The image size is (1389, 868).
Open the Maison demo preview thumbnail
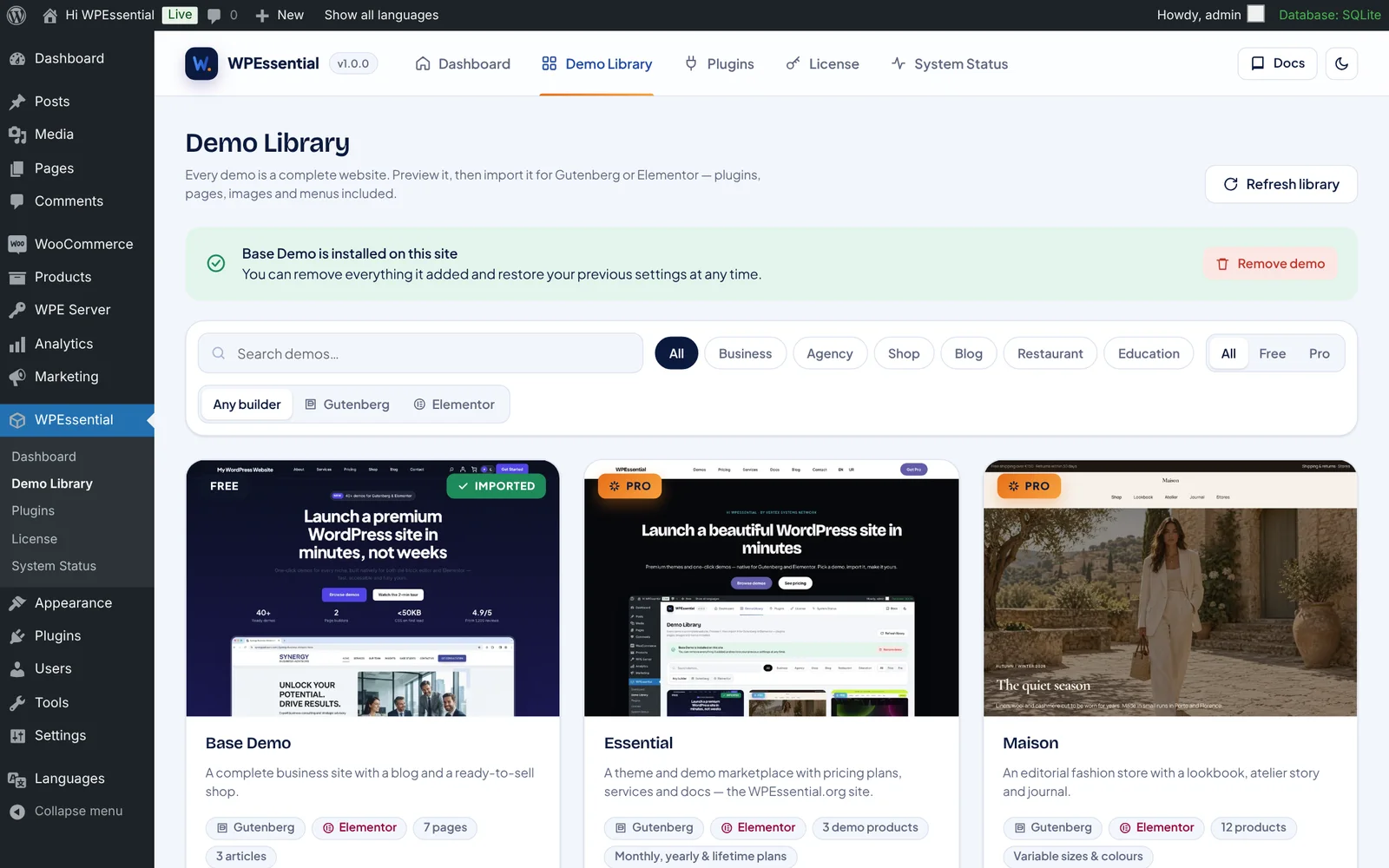pyautogui.click(x=1170, y=589)
